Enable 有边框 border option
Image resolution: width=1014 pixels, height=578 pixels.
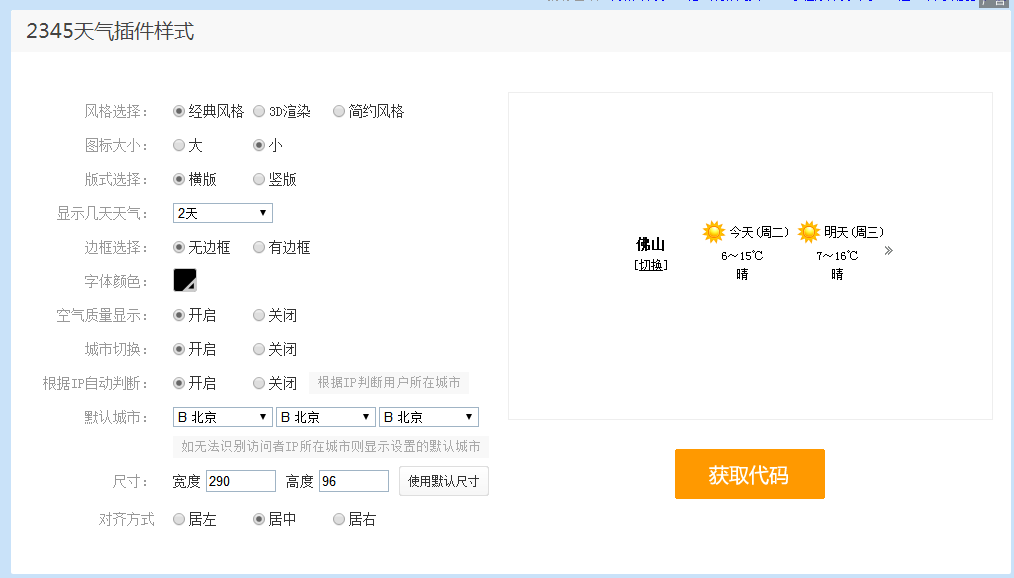[x=259, y=247]
